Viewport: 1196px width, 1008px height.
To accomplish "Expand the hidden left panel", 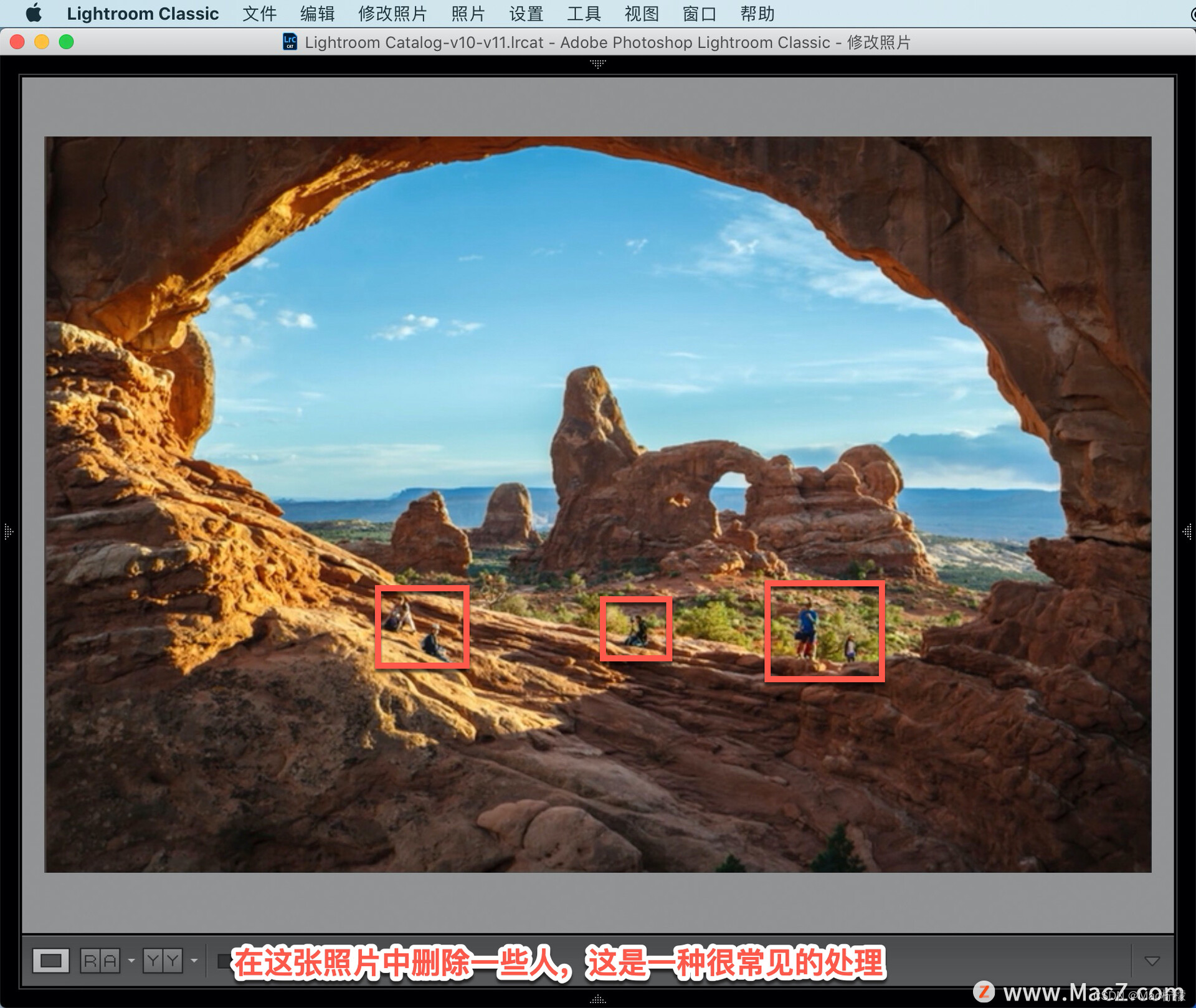I will [x=8, y=531].
